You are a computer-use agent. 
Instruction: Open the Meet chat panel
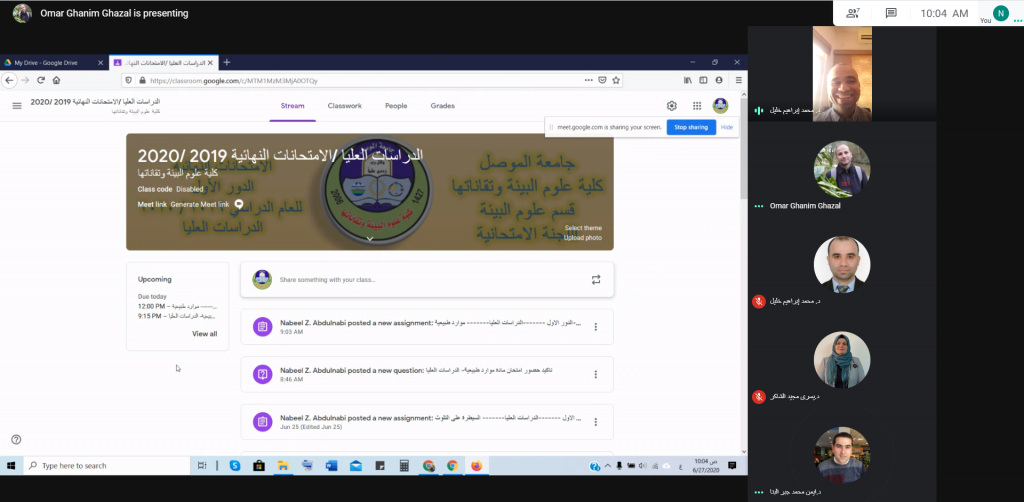point(891,13)
